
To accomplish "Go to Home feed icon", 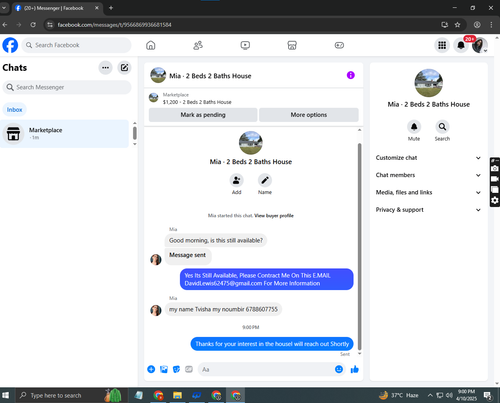I will click(x=151, y=45).
